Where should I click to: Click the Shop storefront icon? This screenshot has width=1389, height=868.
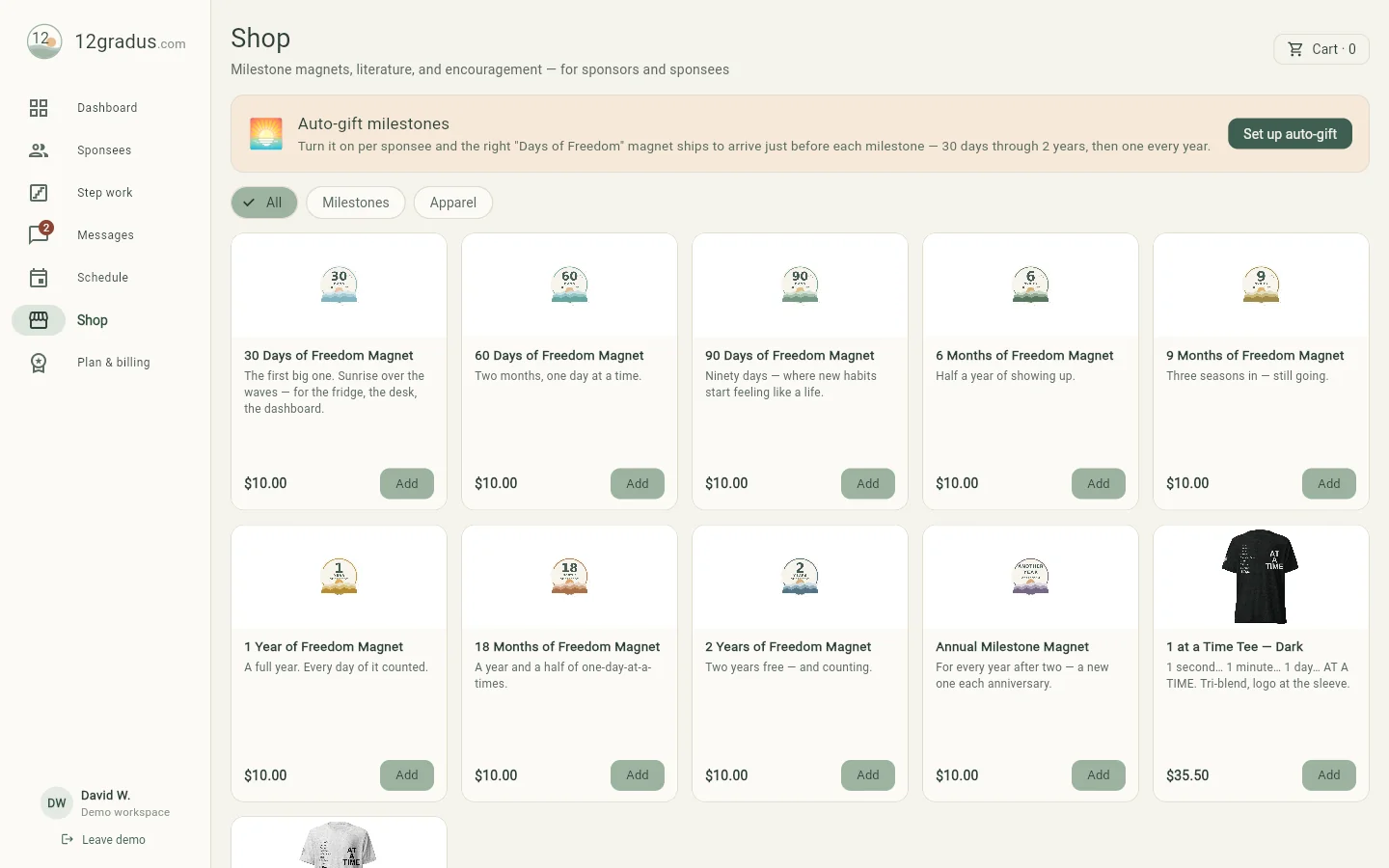[39, 320]
